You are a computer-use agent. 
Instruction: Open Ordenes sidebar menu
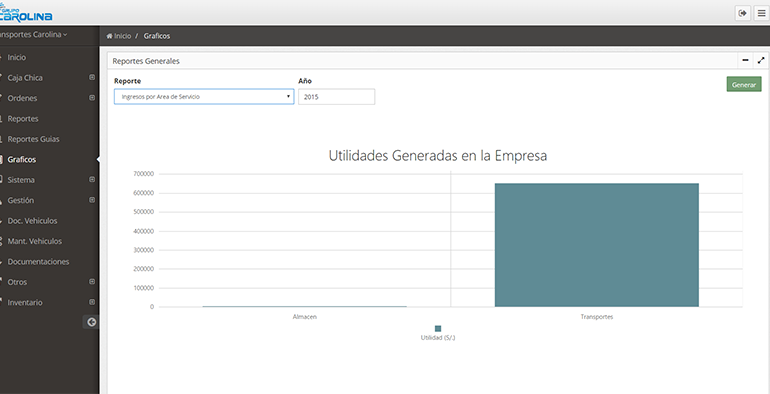tap(22, 98)
